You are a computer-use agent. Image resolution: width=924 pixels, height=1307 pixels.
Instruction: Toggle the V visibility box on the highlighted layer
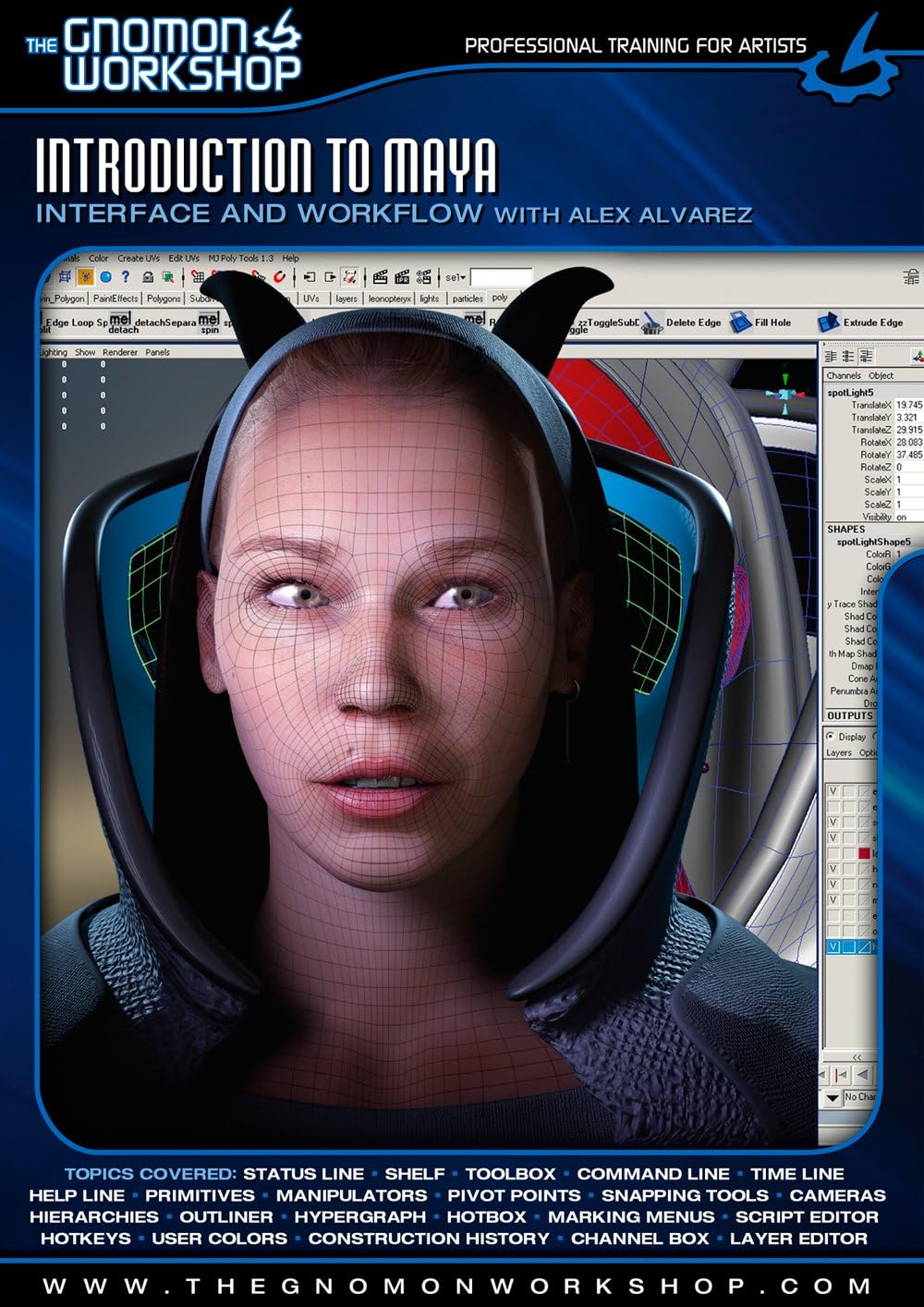coord(833,947)
